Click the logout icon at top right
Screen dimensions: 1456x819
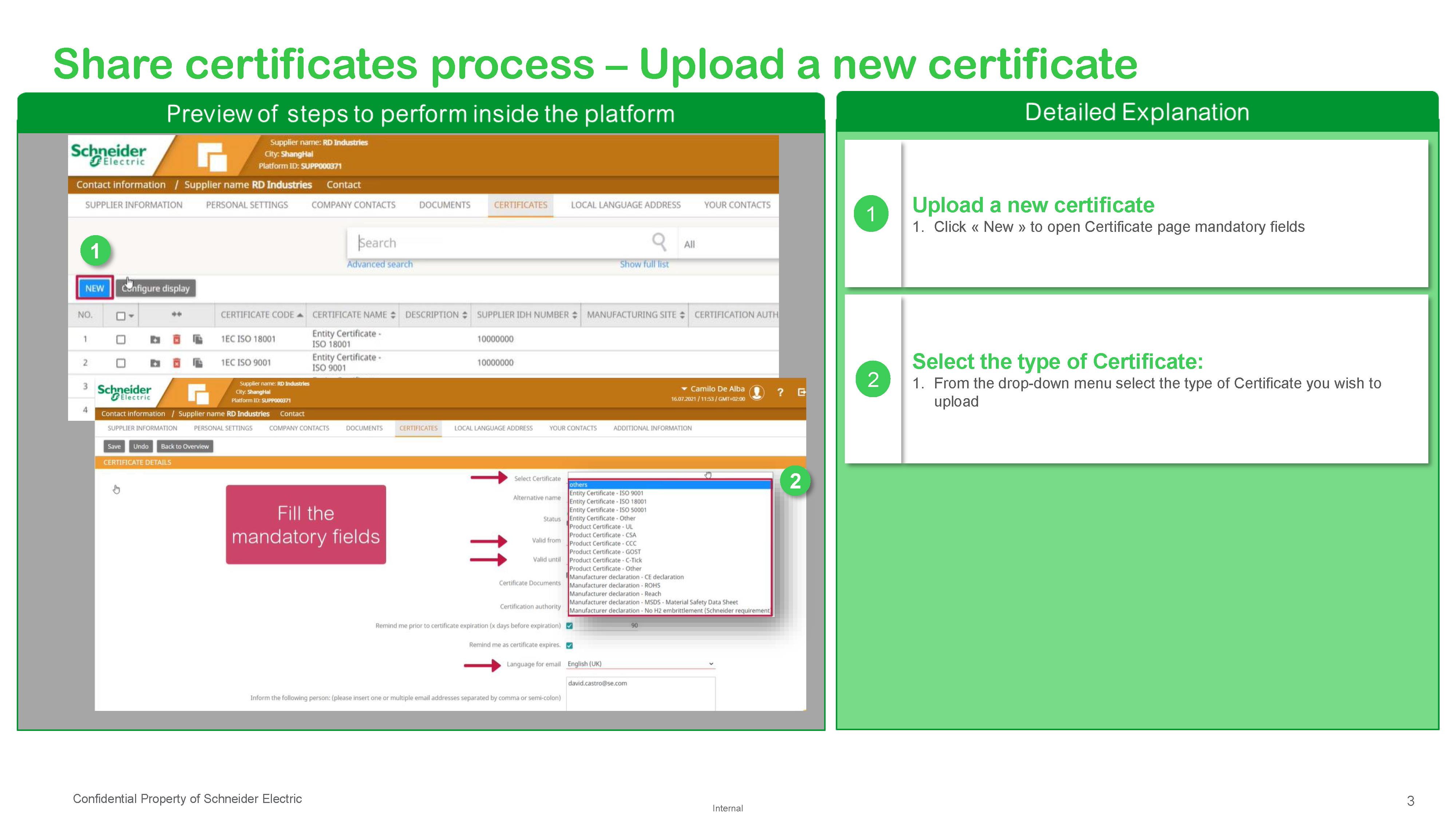[x=802, y=392]
